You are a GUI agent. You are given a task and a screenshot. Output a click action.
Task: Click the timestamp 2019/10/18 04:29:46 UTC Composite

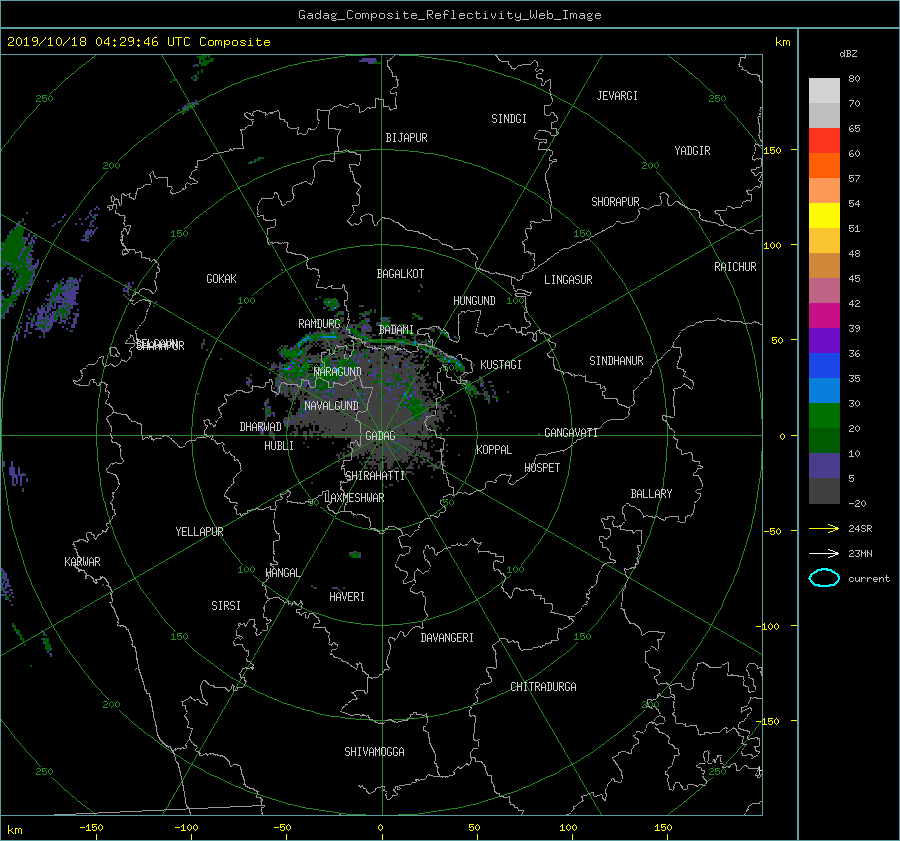pos(138,42)
